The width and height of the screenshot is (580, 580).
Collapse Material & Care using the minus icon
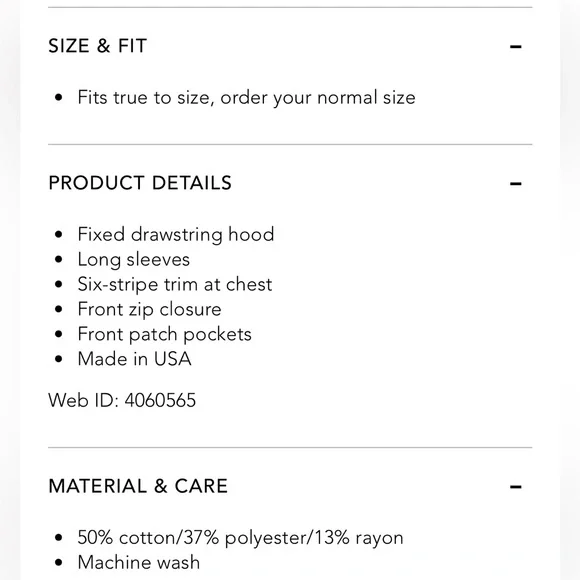(x=516, y=486)
